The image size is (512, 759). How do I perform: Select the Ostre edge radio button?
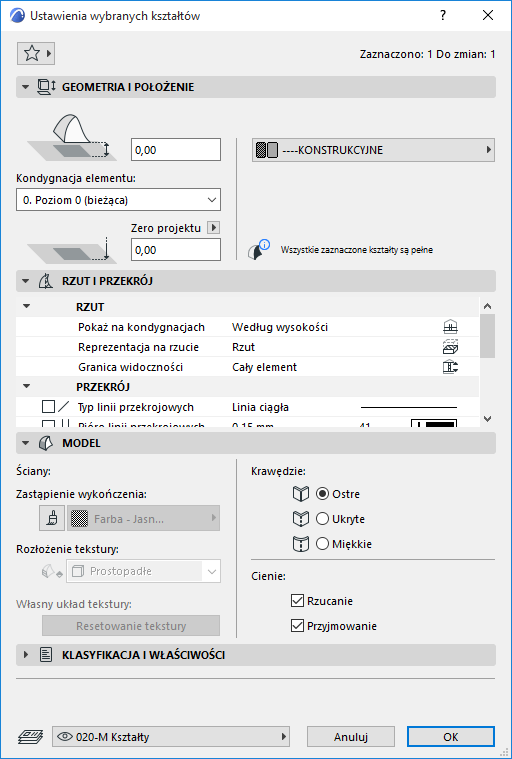pyautogui.click(x=322, y=494)
